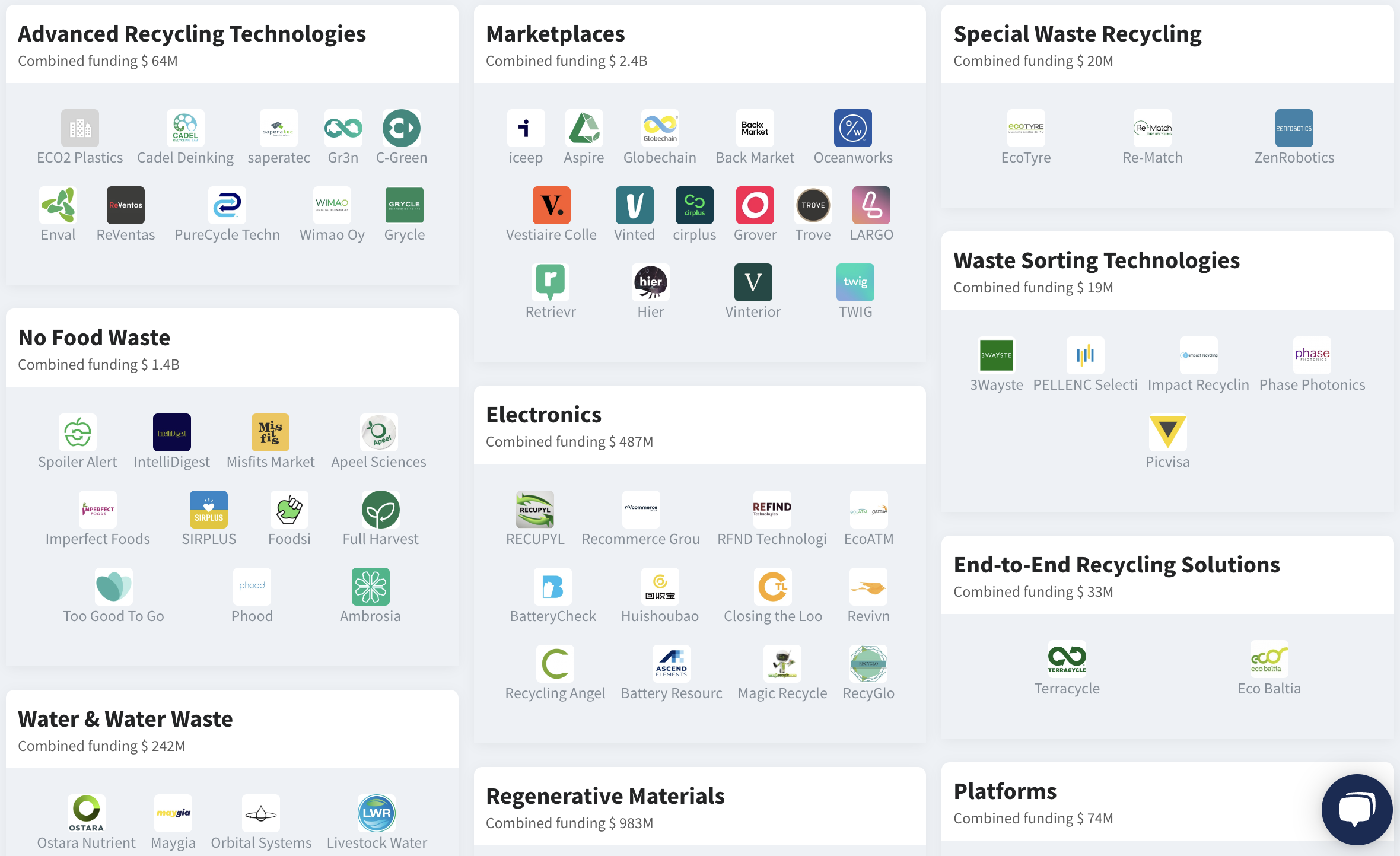Open the C-Green logo icon
This screenshot has height=856, width=1400.
tap(402, 128)
